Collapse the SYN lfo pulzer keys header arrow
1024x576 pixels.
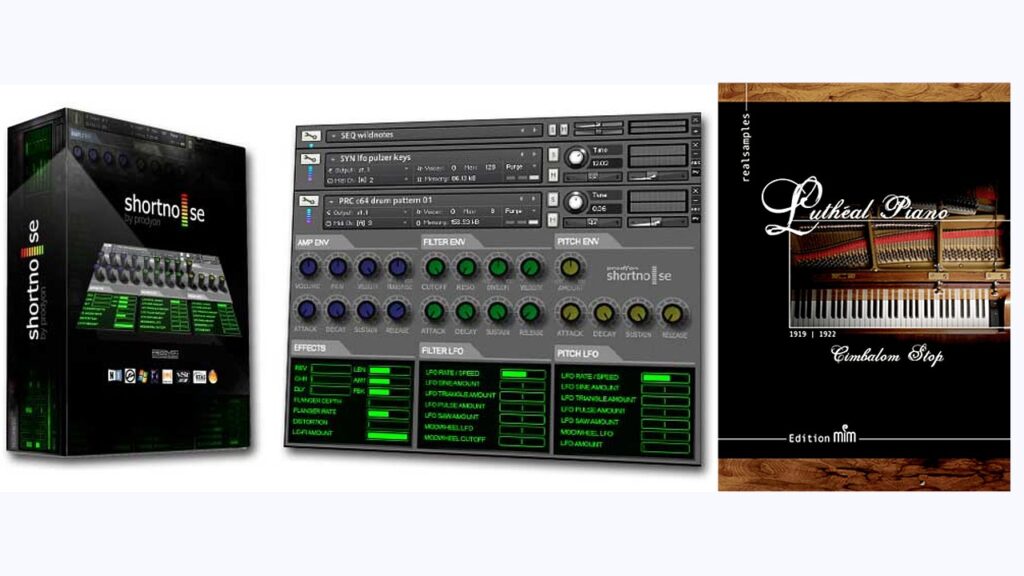pos(332,158)
